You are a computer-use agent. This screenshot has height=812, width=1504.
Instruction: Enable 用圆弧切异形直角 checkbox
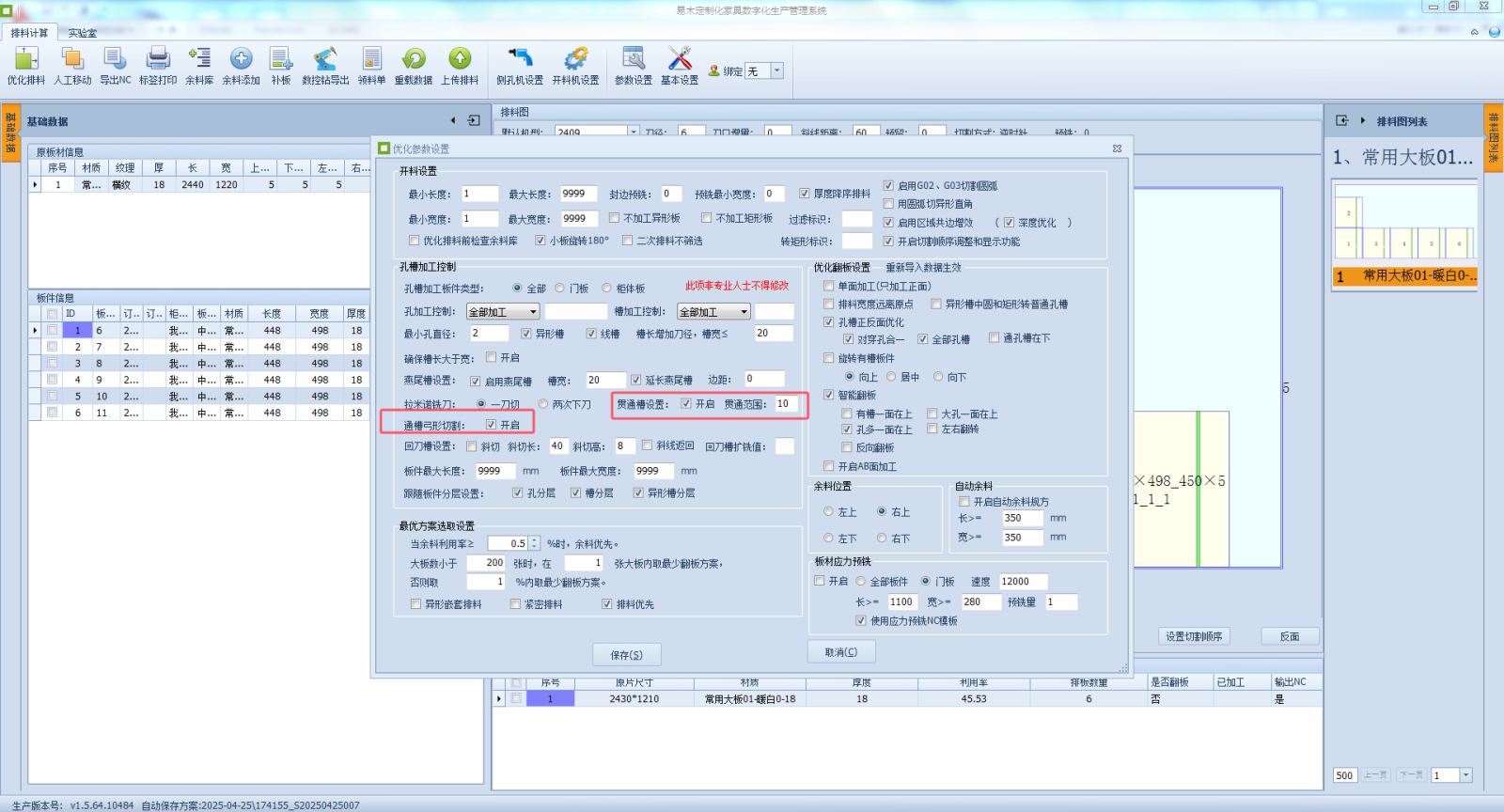click(888, 204)
